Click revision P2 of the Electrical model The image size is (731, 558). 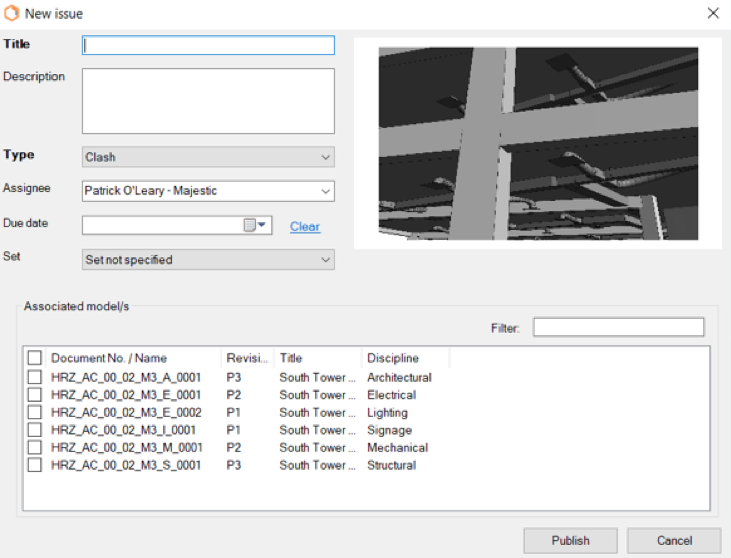click(x=234, y=395)
